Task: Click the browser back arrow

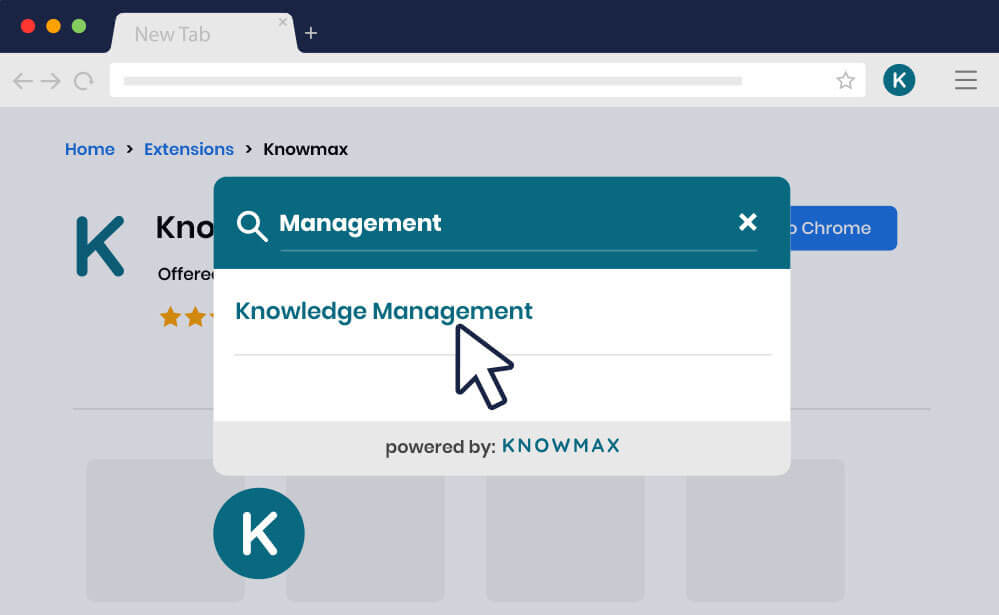Action: point(23,81)
